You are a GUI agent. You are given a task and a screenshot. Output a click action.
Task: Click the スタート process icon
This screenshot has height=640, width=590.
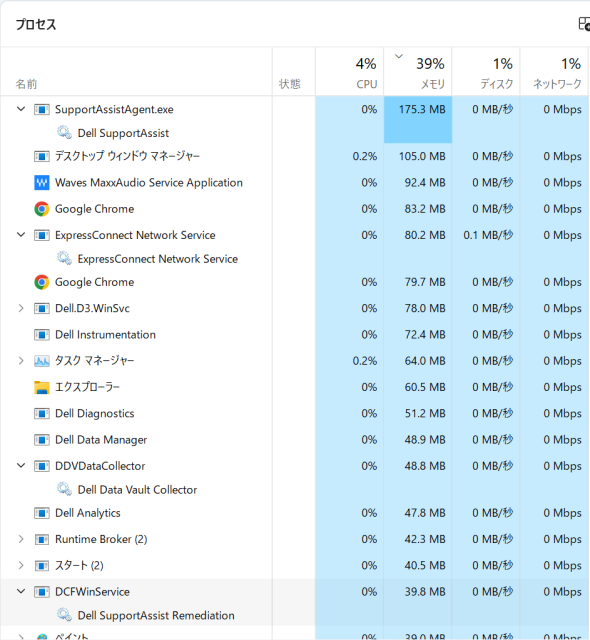(x=42, y=566)
